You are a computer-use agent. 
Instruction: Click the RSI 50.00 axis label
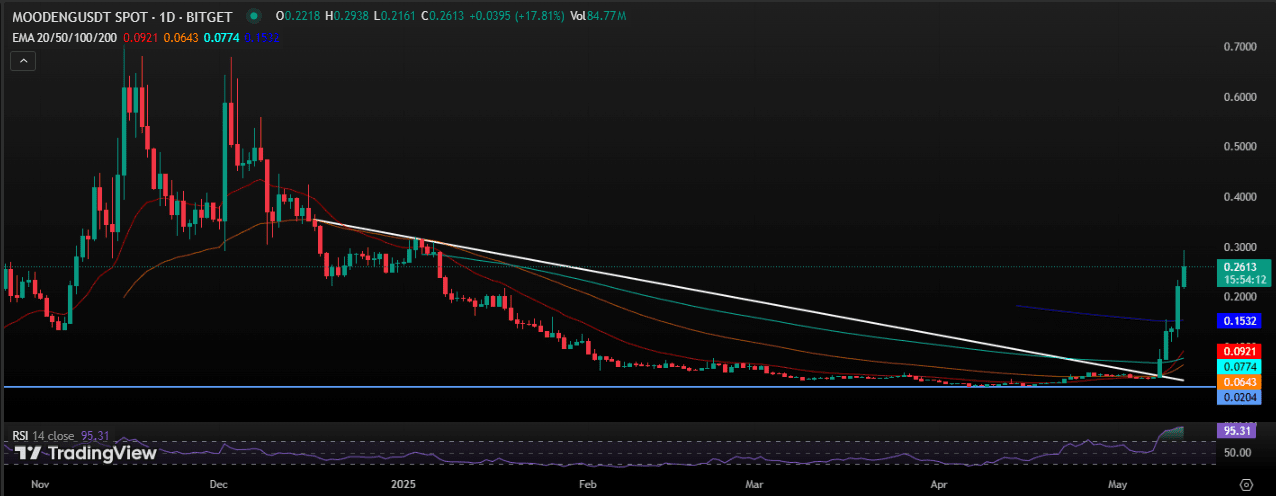(1238, 453)
